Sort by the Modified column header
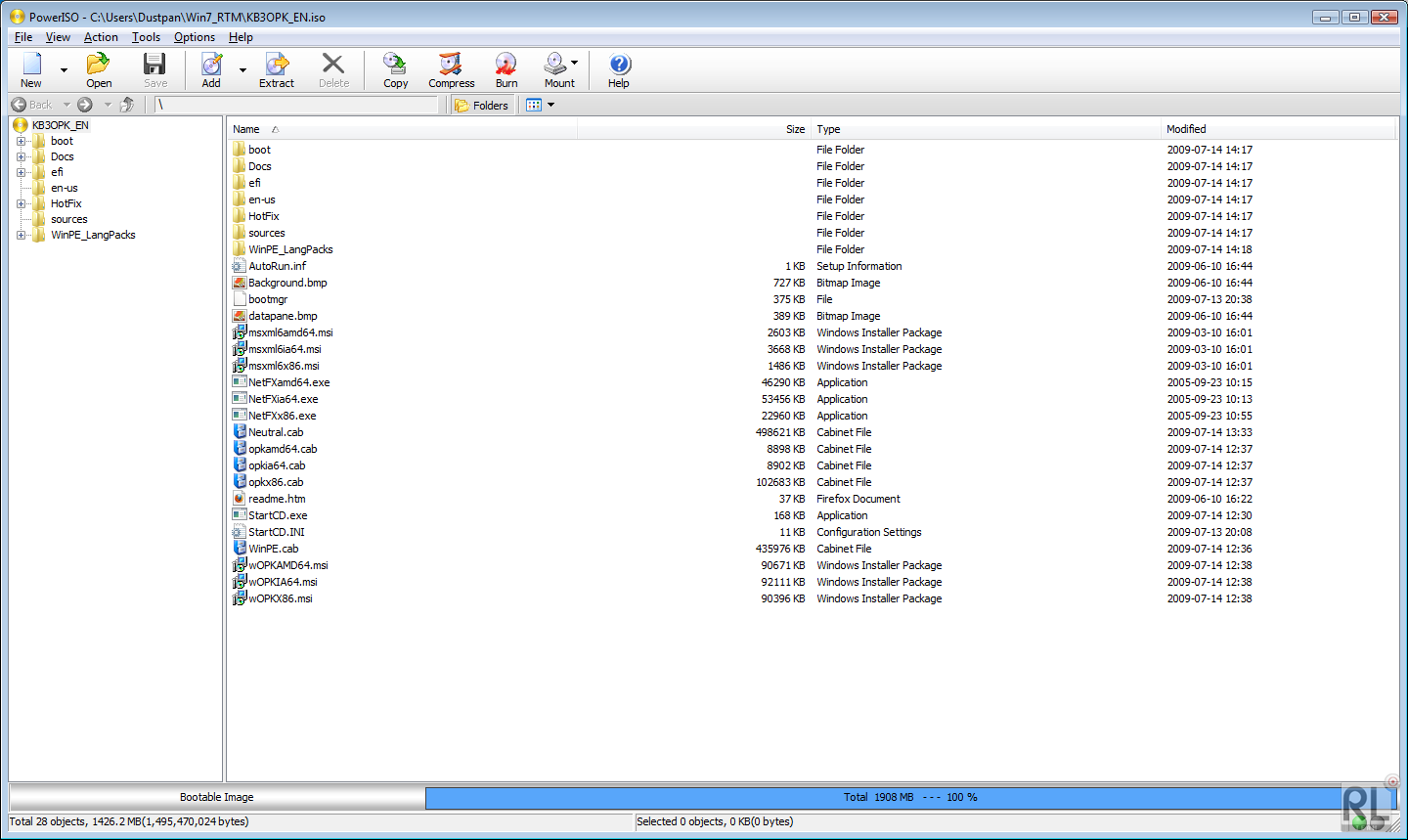 (x=1278, y=129)
